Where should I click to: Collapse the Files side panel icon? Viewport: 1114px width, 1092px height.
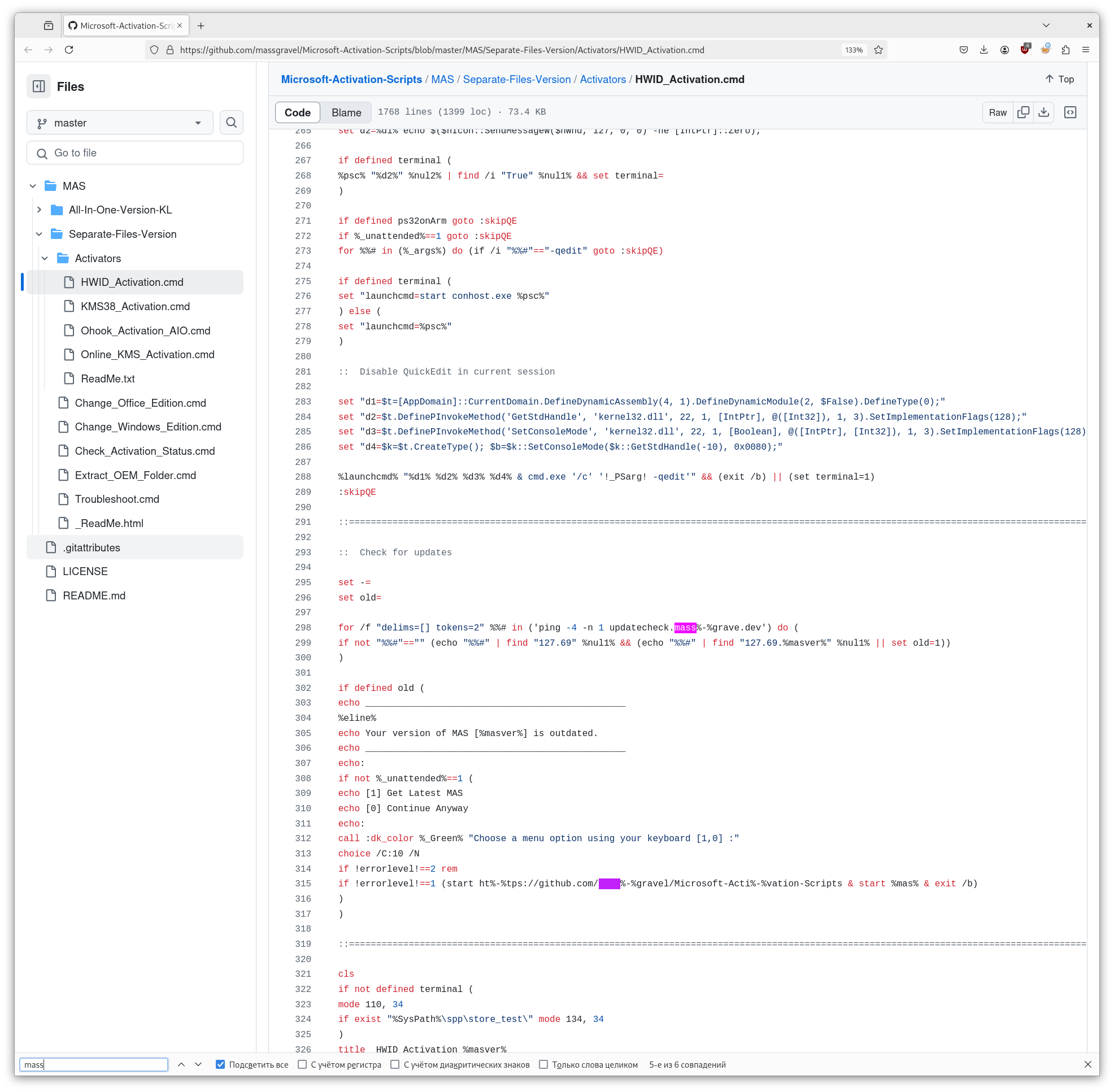(38, 86)
